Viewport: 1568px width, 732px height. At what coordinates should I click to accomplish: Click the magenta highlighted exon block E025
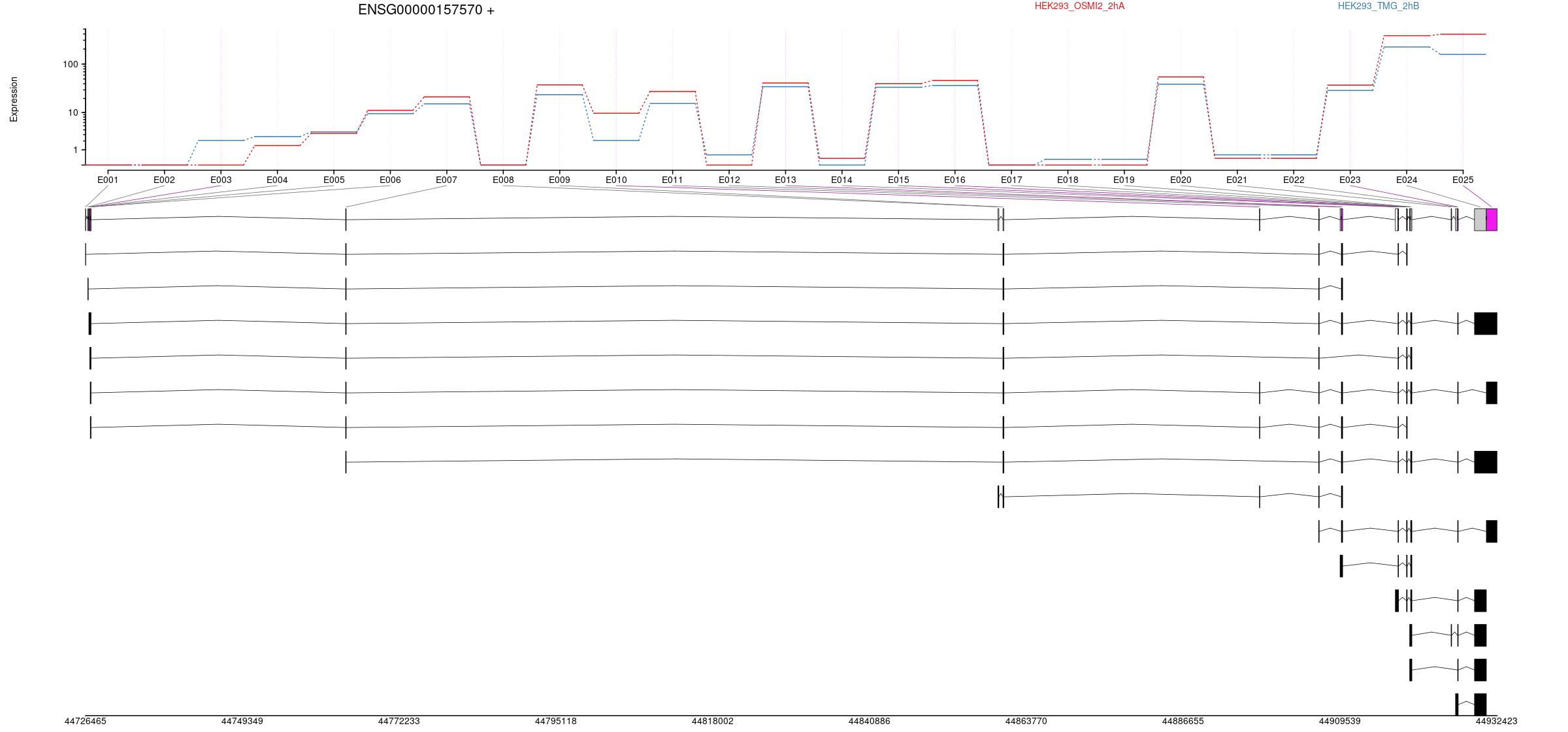click(x=1492, y=220)
